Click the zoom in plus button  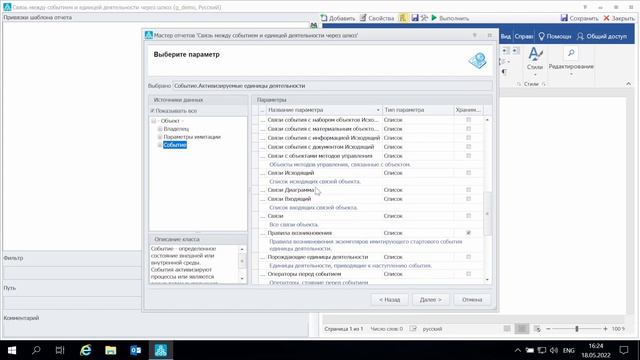click(x=605, y=329)
